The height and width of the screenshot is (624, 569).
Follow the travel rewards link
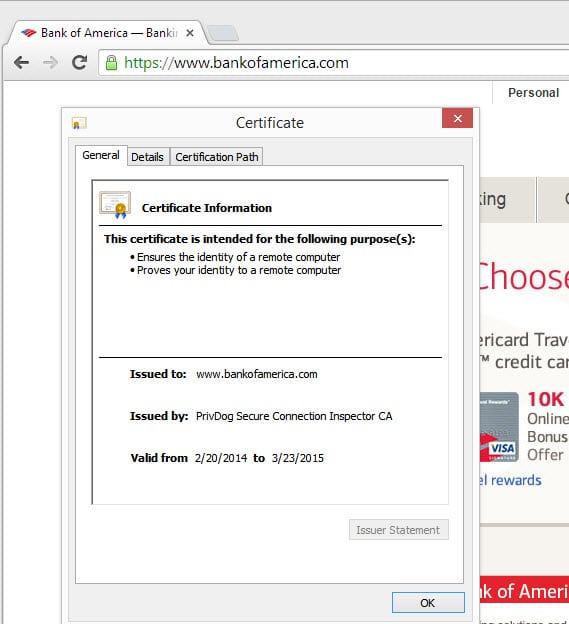click(510, 480)
